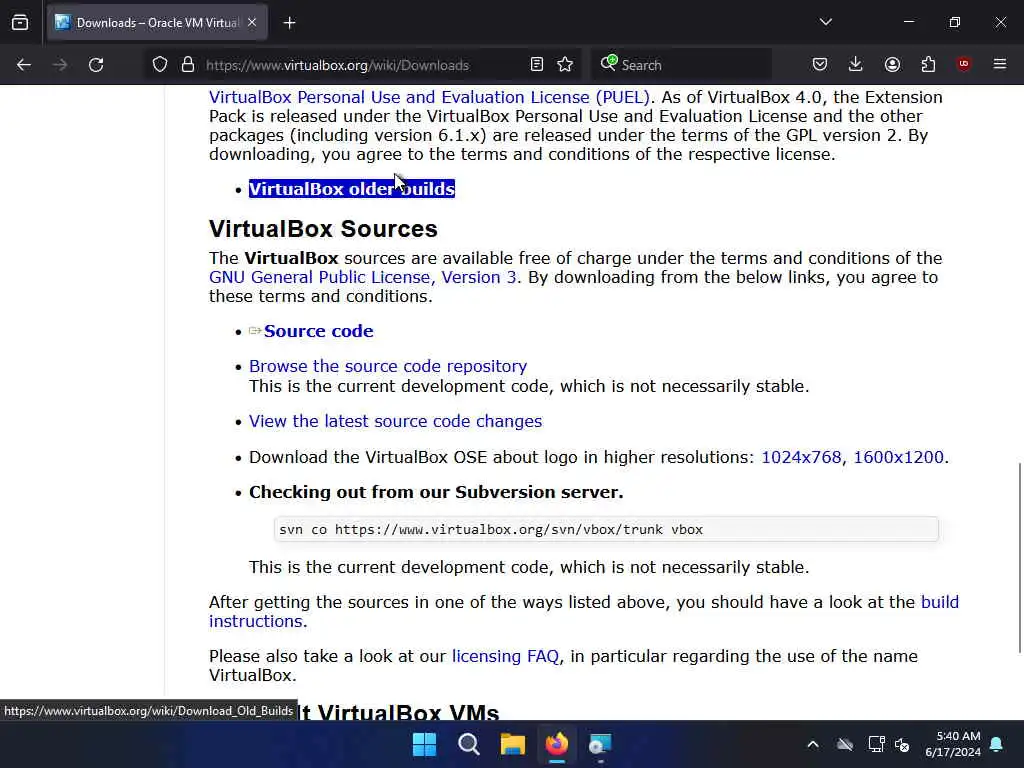Open the VirtualBox installer taskbar app
The width and height of the screenshot is (1024, 768).
[x=600, y=744]
